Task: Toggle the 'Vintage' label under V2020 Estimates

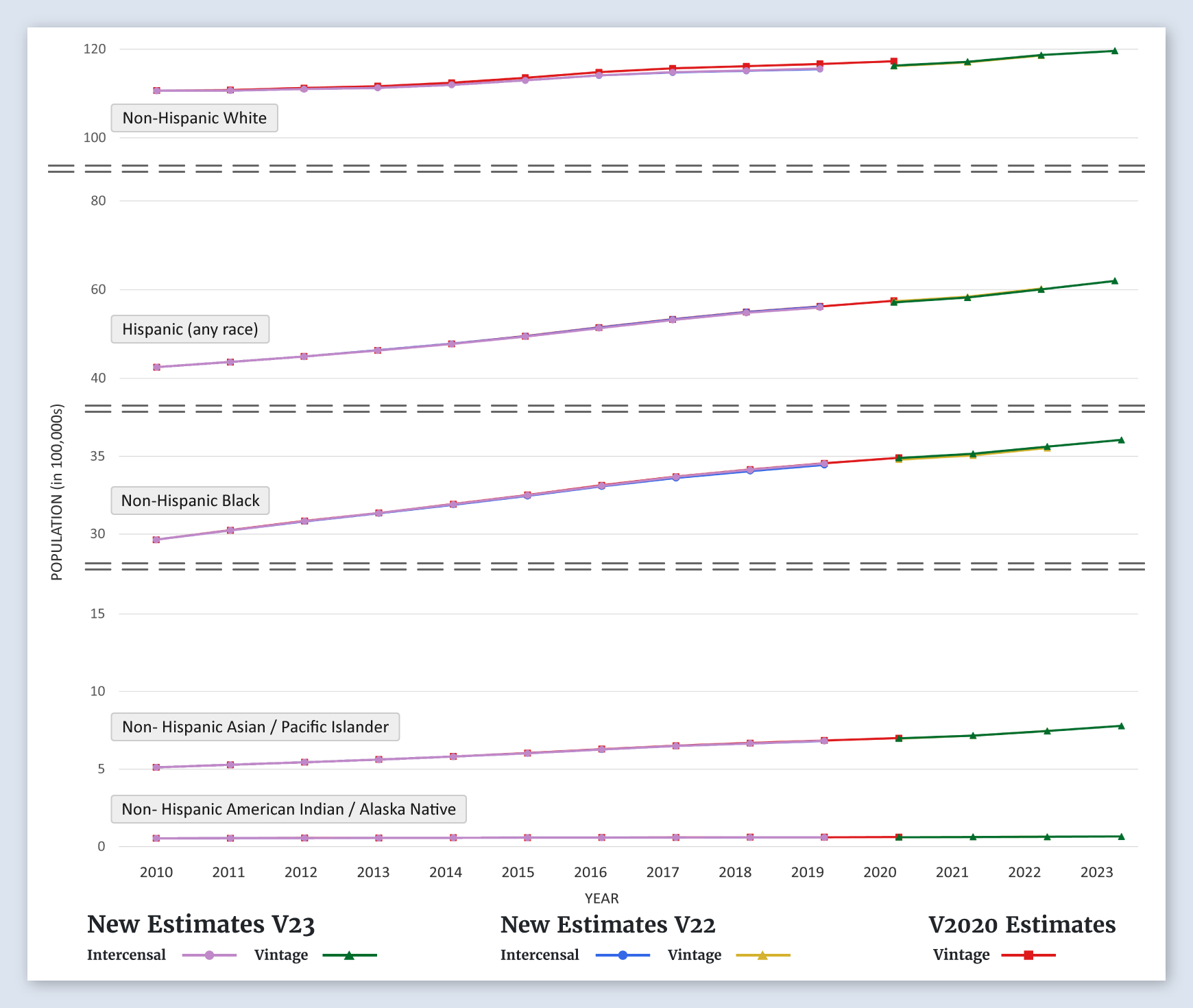Action: click(961, 955)
